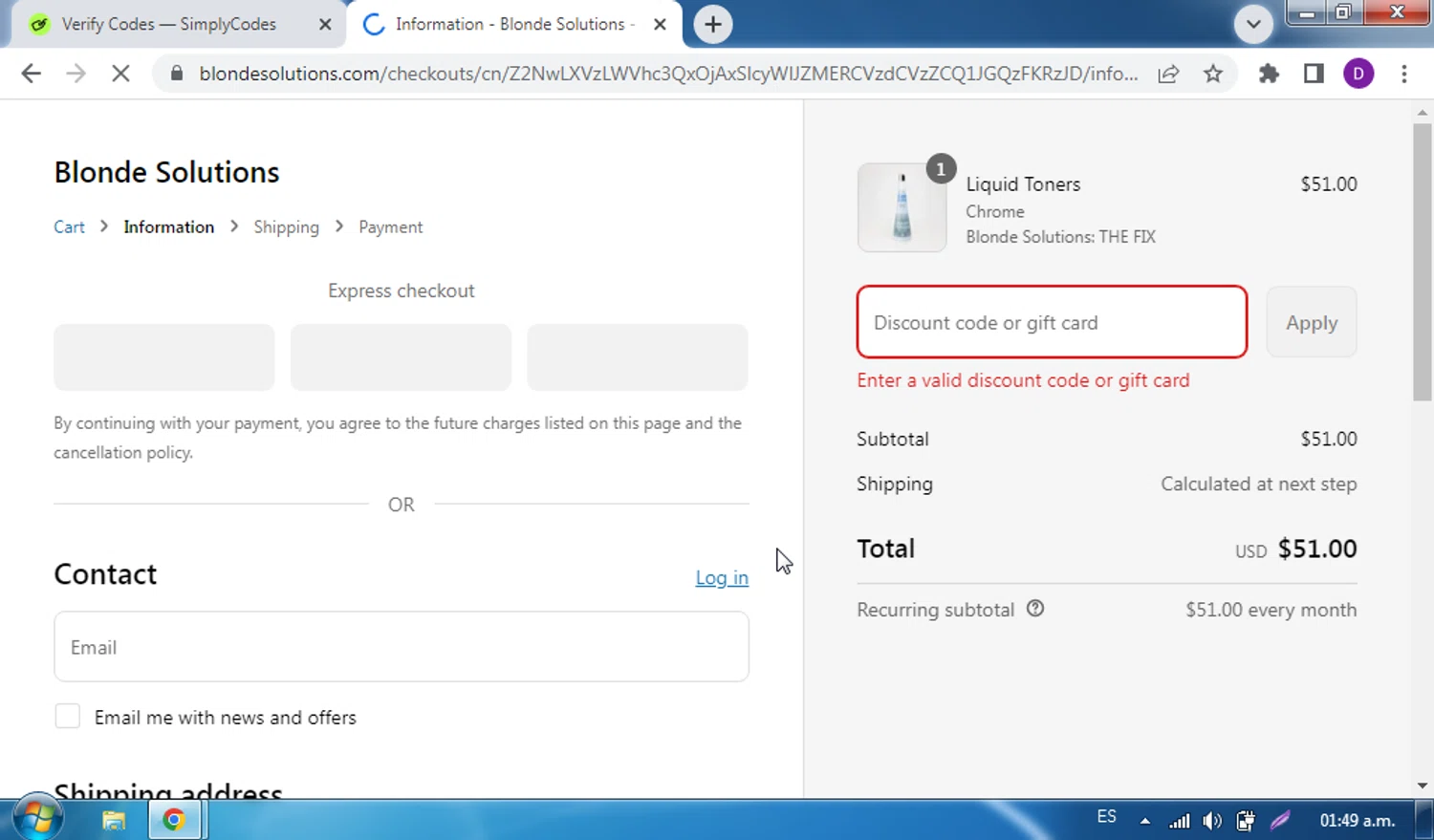Open the Extensions puzzle icon
The width and height of the screenshot is (1434, 840).
[x=1269, y=74]
